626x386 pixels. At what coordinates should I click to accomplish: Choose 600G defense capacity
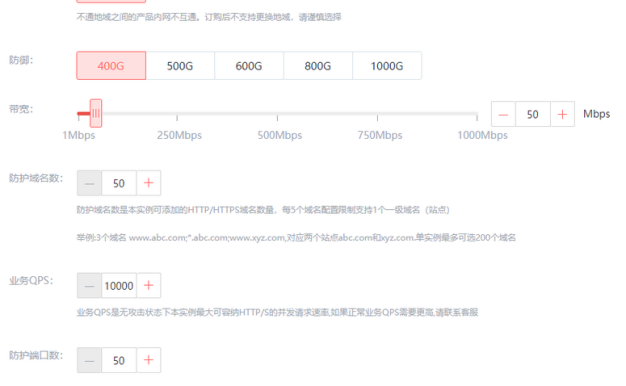click(249, 65)
